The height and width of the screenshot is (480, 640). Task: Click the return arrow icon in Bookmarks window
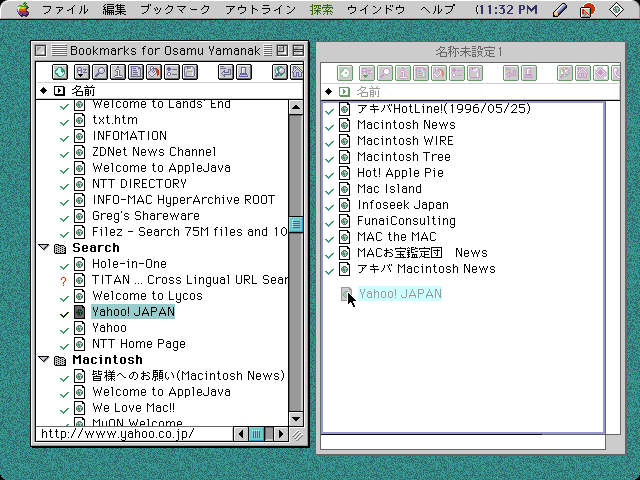[225, 72]
